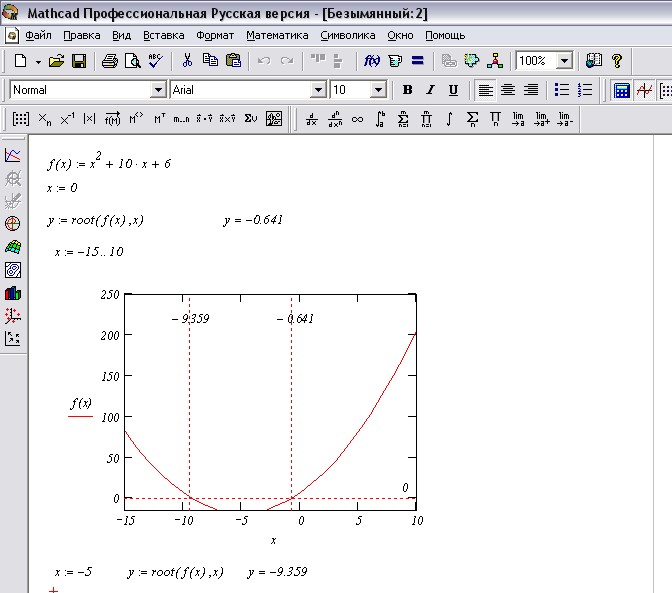Open the Вставка menu

coord(164,35)
